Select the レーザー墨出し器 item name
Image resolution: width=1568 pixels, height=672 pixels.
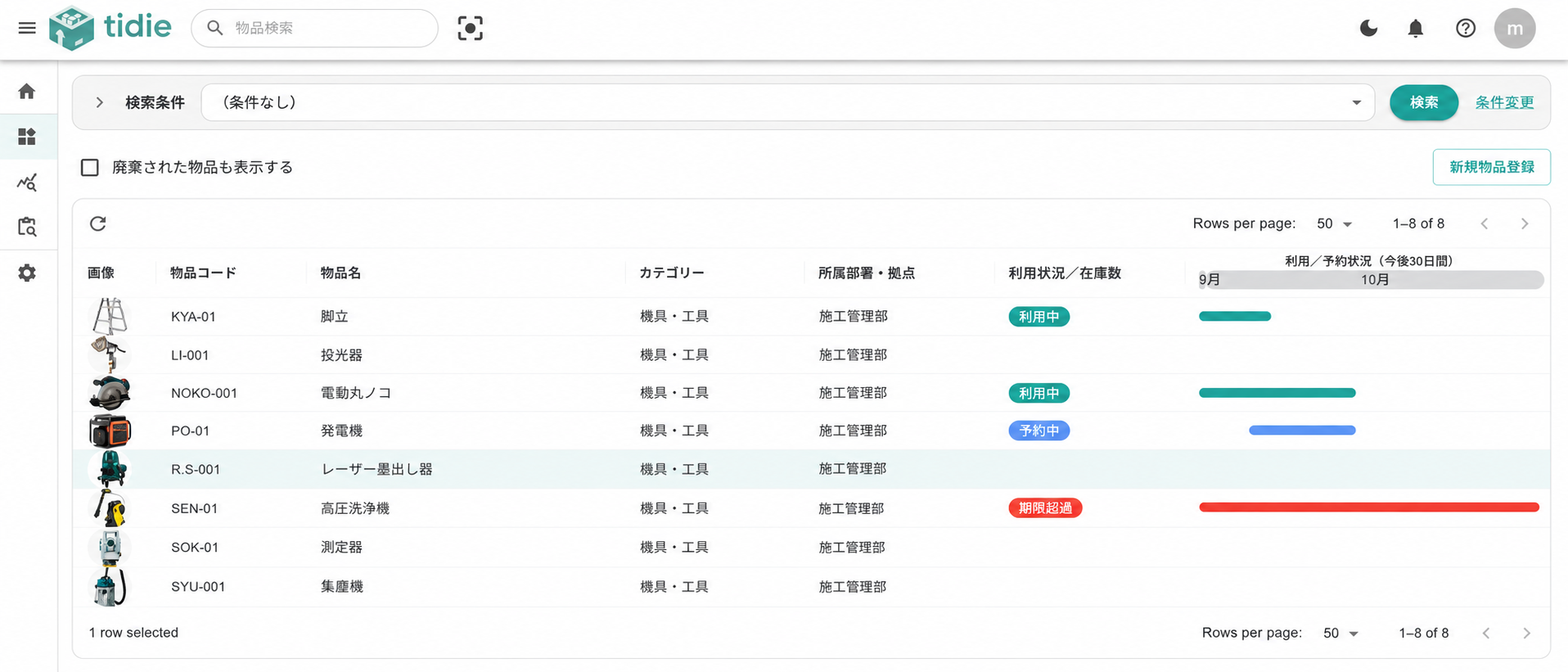376,469
